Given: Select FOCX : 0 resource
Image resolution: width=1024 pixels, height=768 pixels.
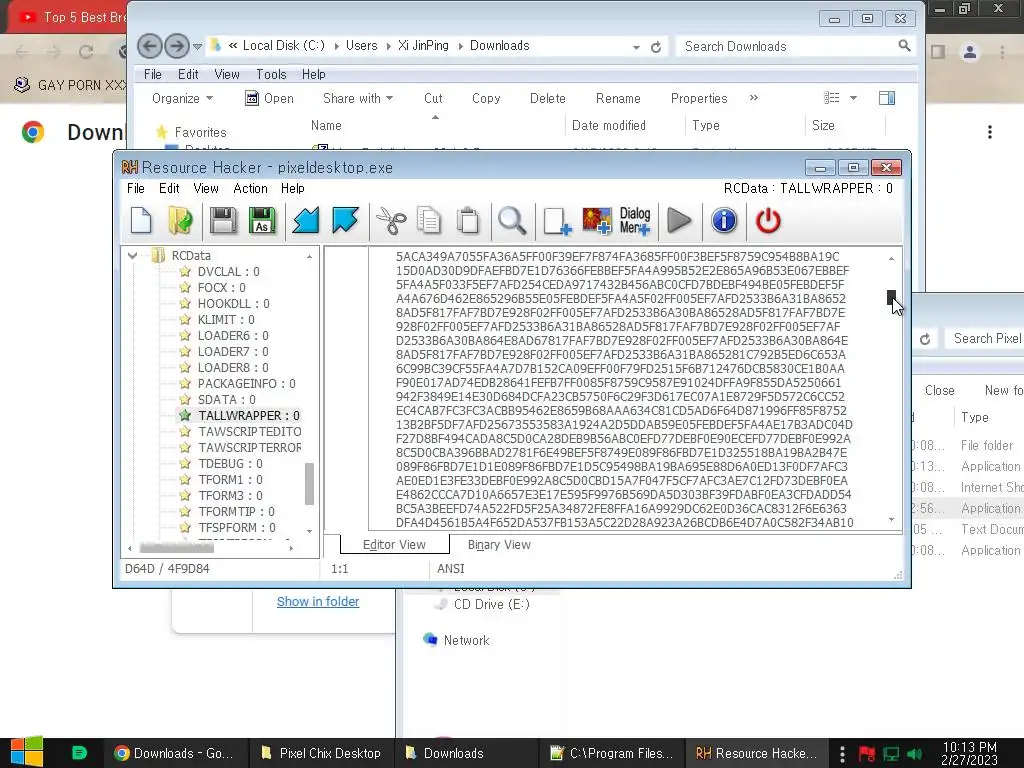Looking at the screenshot, I should tap(221, 287).
